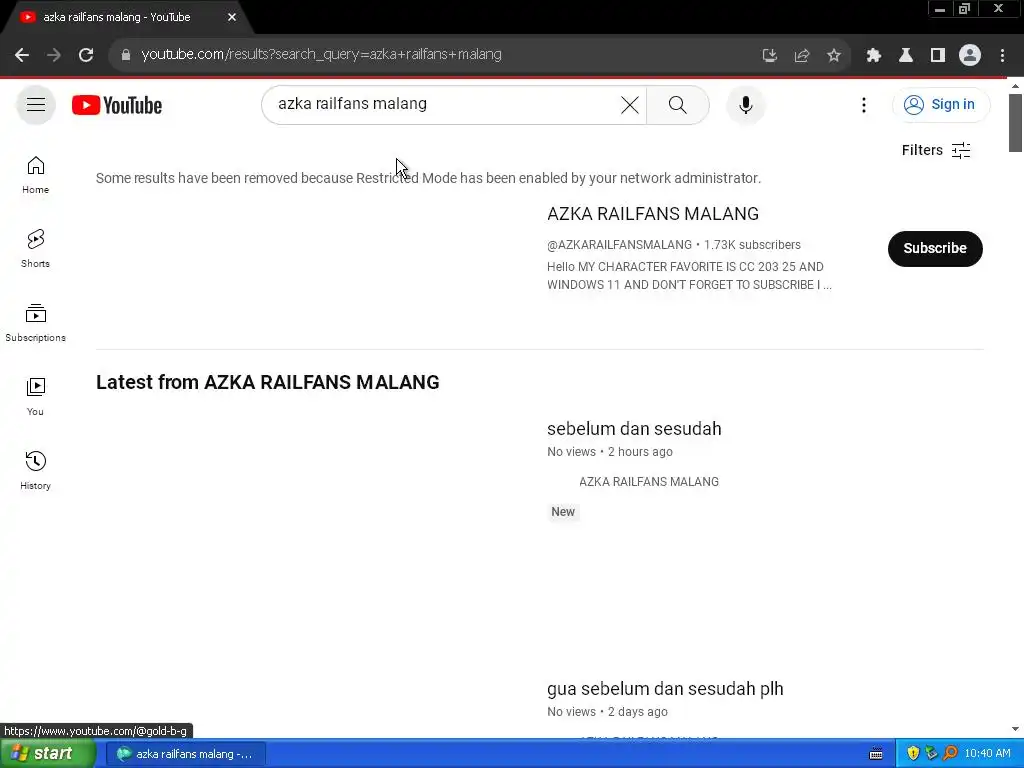
Task: Open Subscriptions in the sidebar
Action: pyautogui.click(x=35, y=323)
